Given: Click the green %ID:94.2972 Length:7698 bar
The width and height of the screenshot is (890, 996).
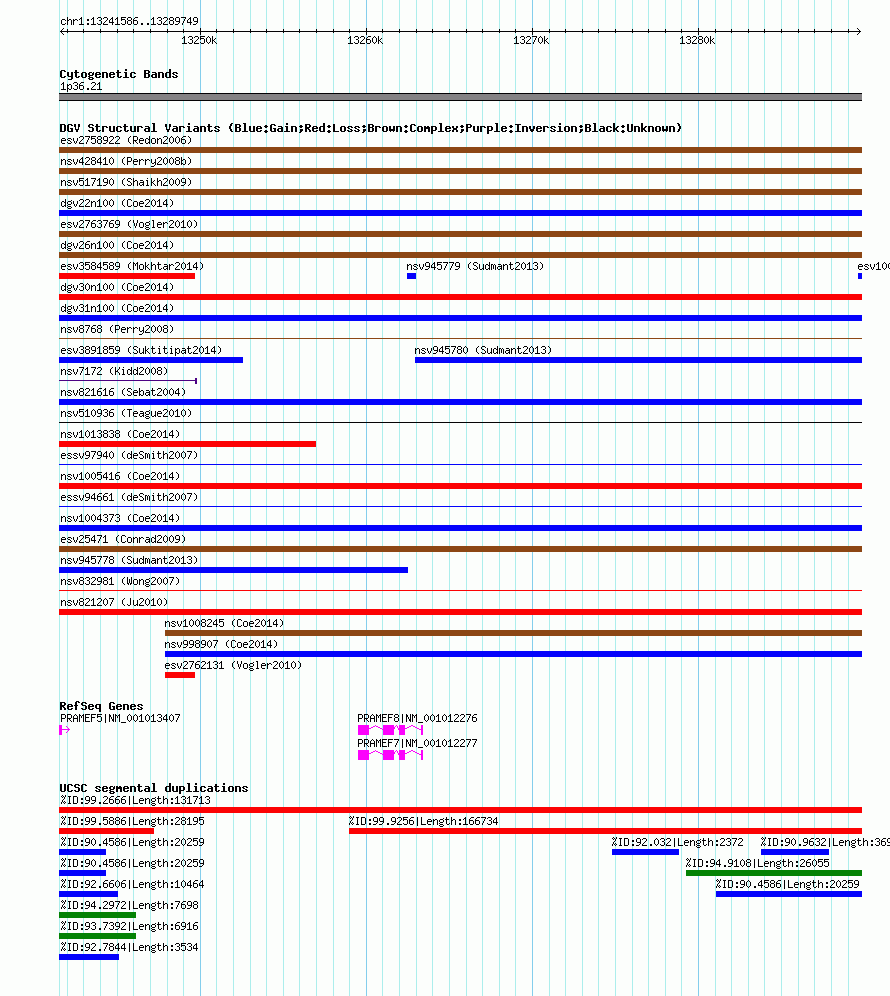Looking at the screenshot, I should (x=97, y=915).
